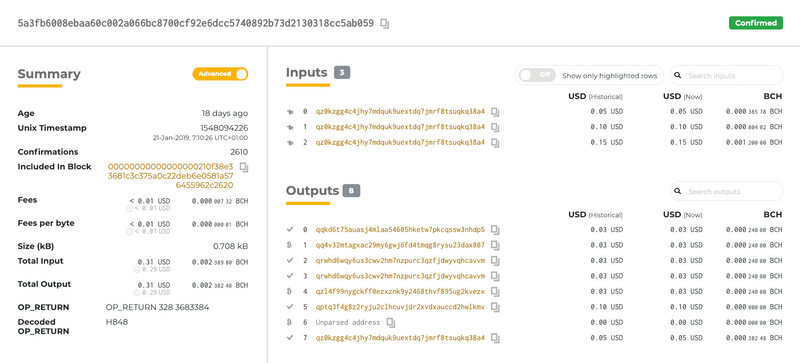Copy the qqkd6t75auasj4mlaa54605 output address
The width and height of the screenshot is (800, 363).
[495, 230]
